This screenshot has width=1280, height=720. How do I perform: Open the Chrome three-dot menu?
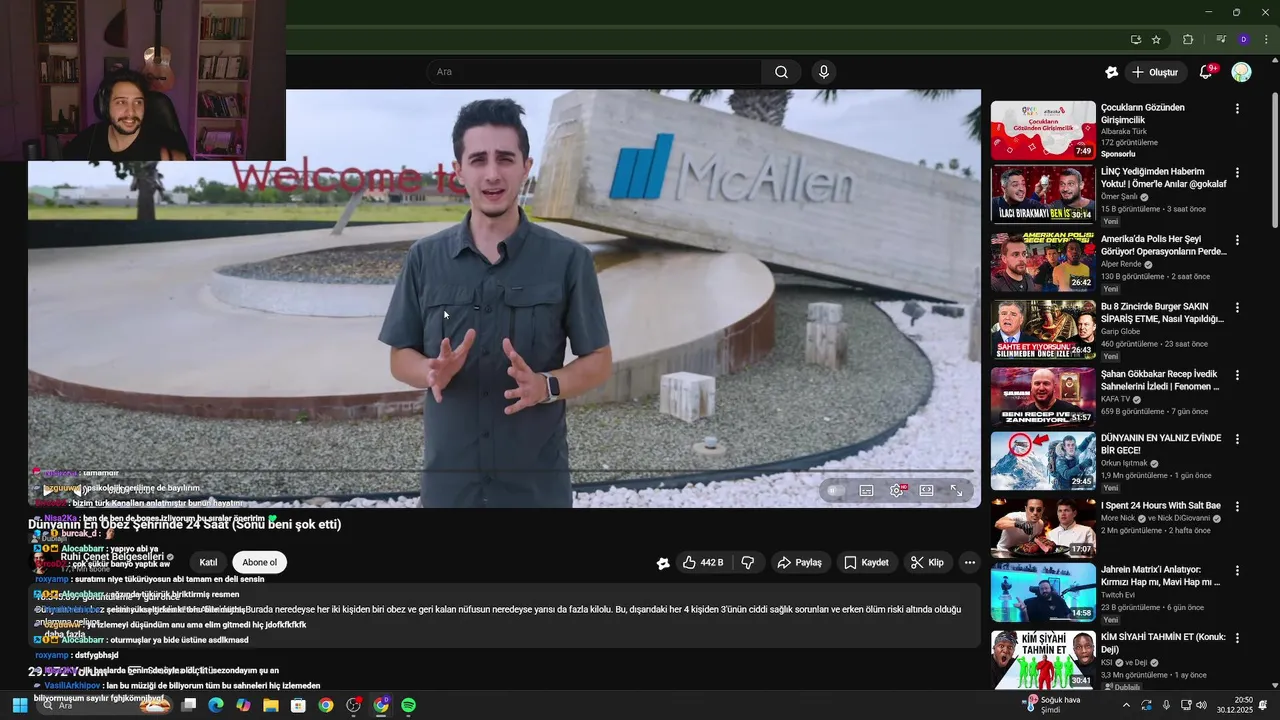pos(1264,40)
